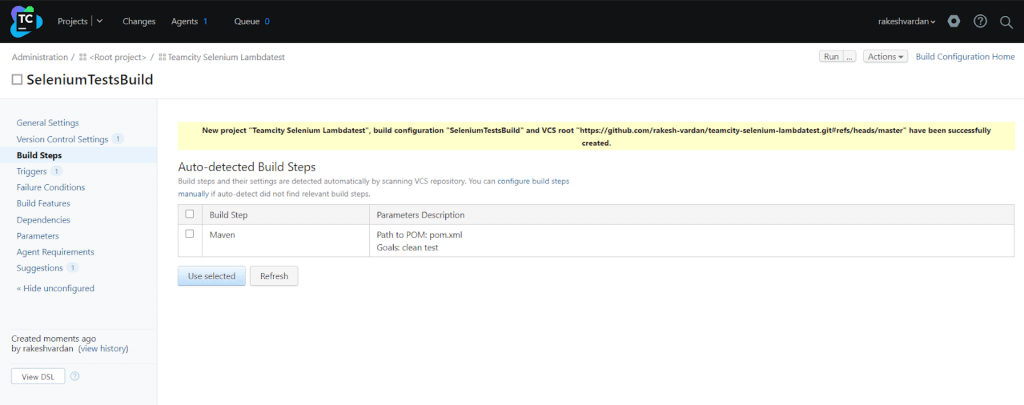Expand the Projects dropdown arrow
The width and height of the screenshot is (1024, 405).
click(x=99, y=21)
